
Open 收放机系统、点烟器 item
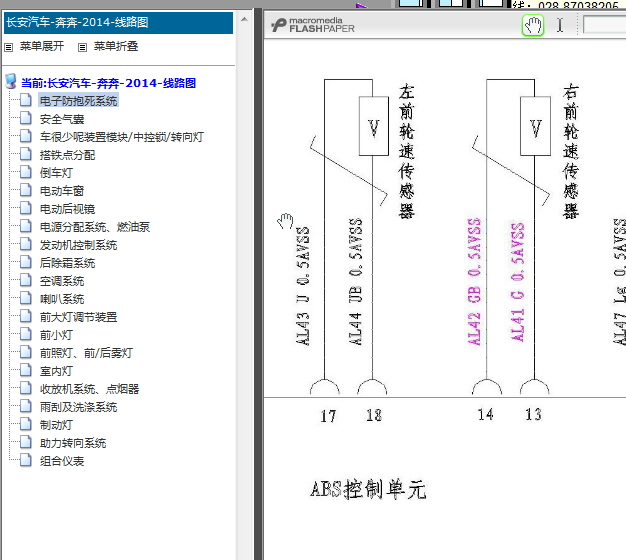click(x=89, y=389)
